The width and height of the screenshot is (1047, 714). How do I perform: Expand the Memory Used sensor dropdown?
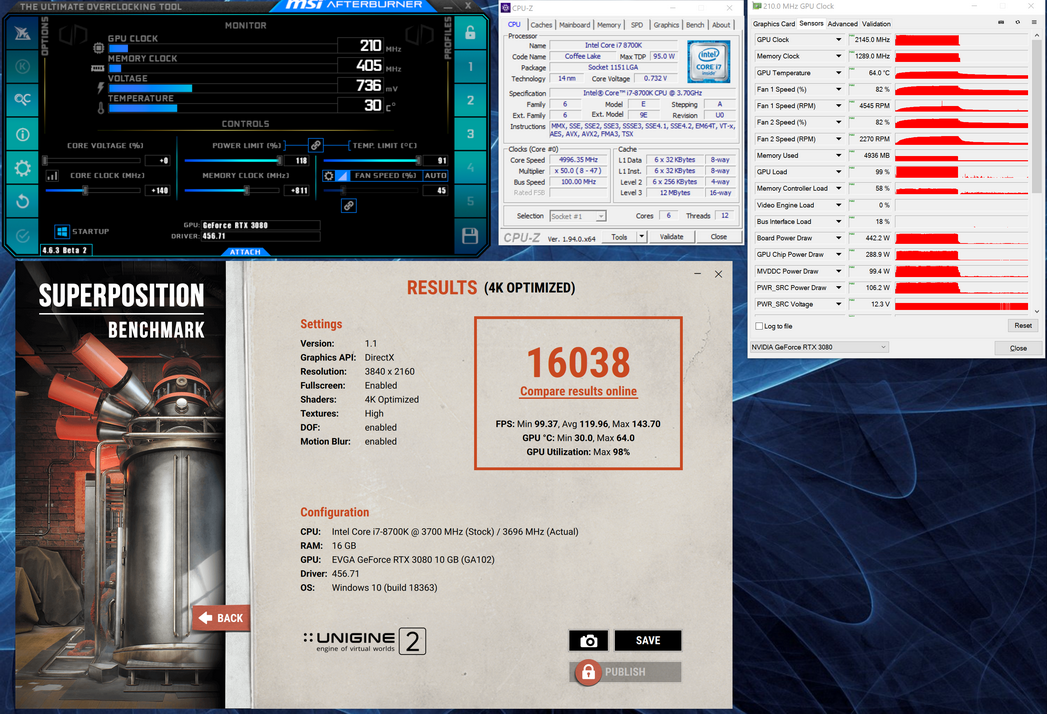pyautogui.click(x=839, y=156)
